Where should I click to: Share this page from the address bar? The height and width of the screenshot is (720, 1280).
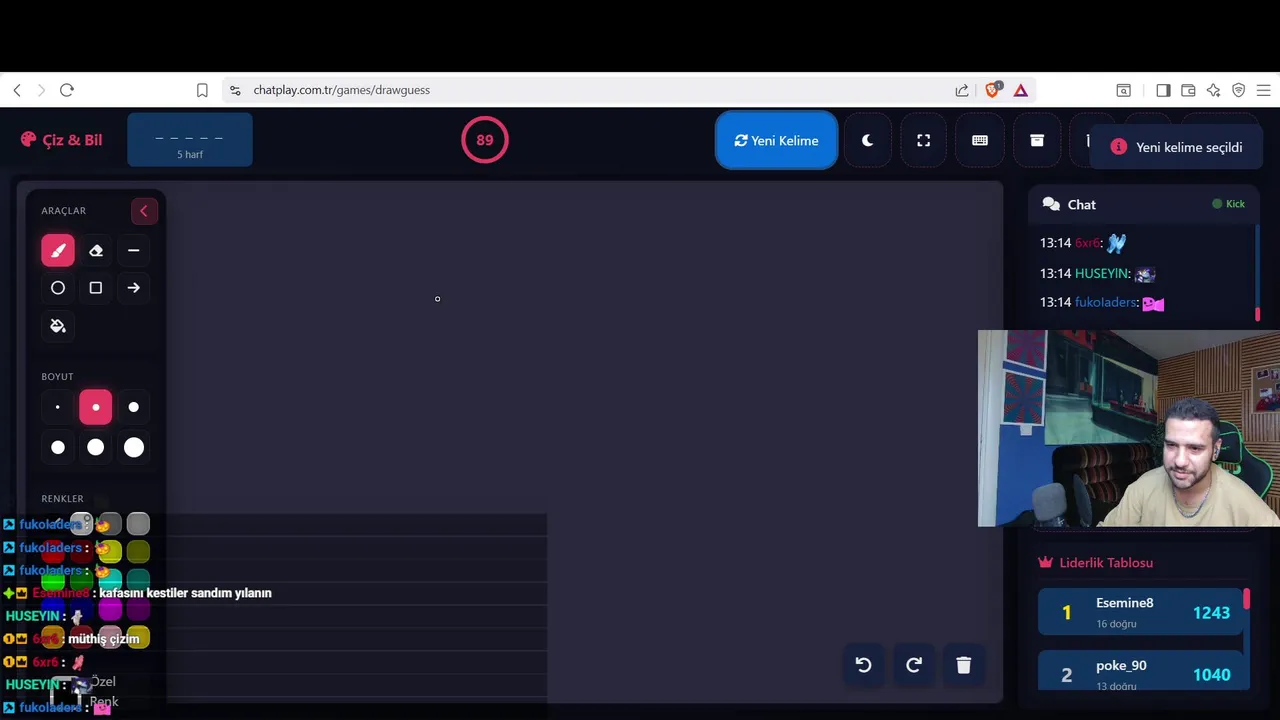[962, 90]
